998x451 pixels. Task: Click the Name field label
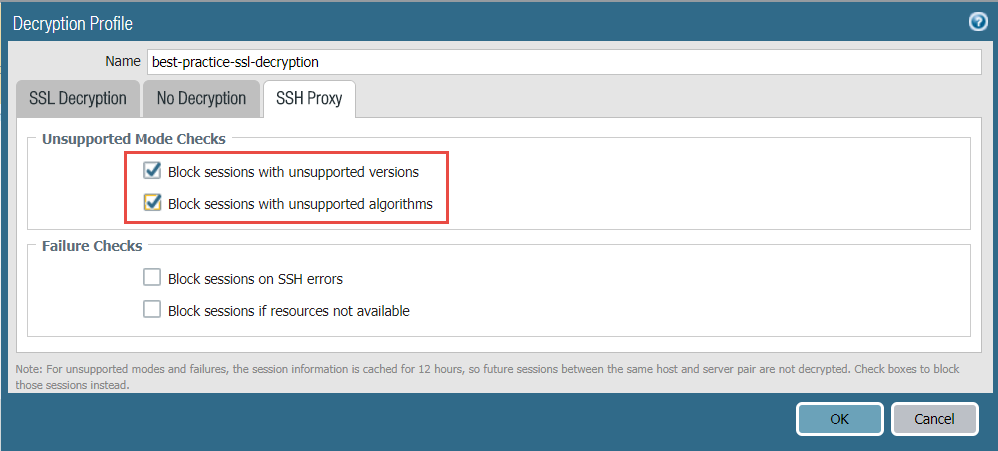123,62
